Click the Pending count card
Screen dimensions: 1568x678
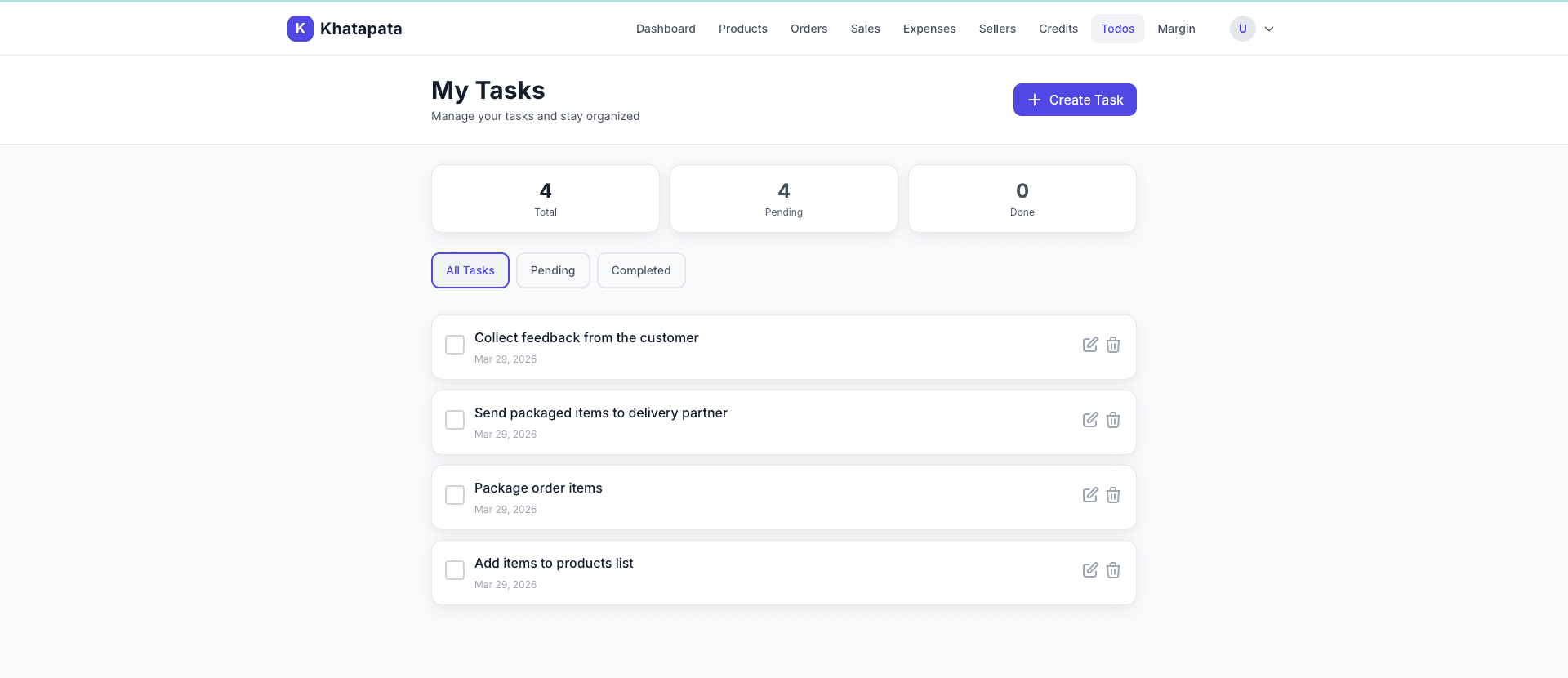(x=784, y=198)
